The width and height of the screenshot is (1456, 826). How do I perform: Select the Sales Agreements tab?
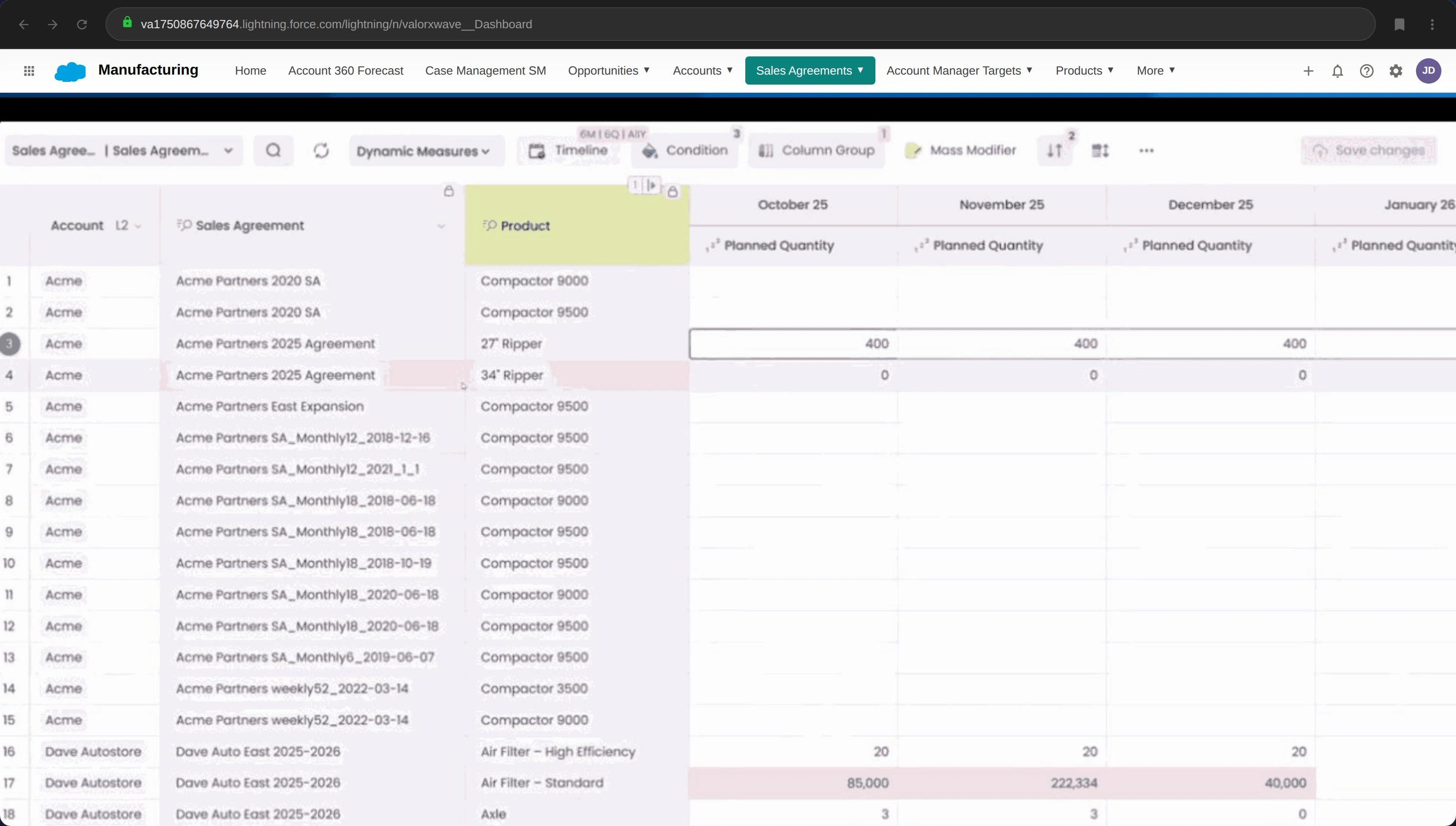(x=810, y=71)
